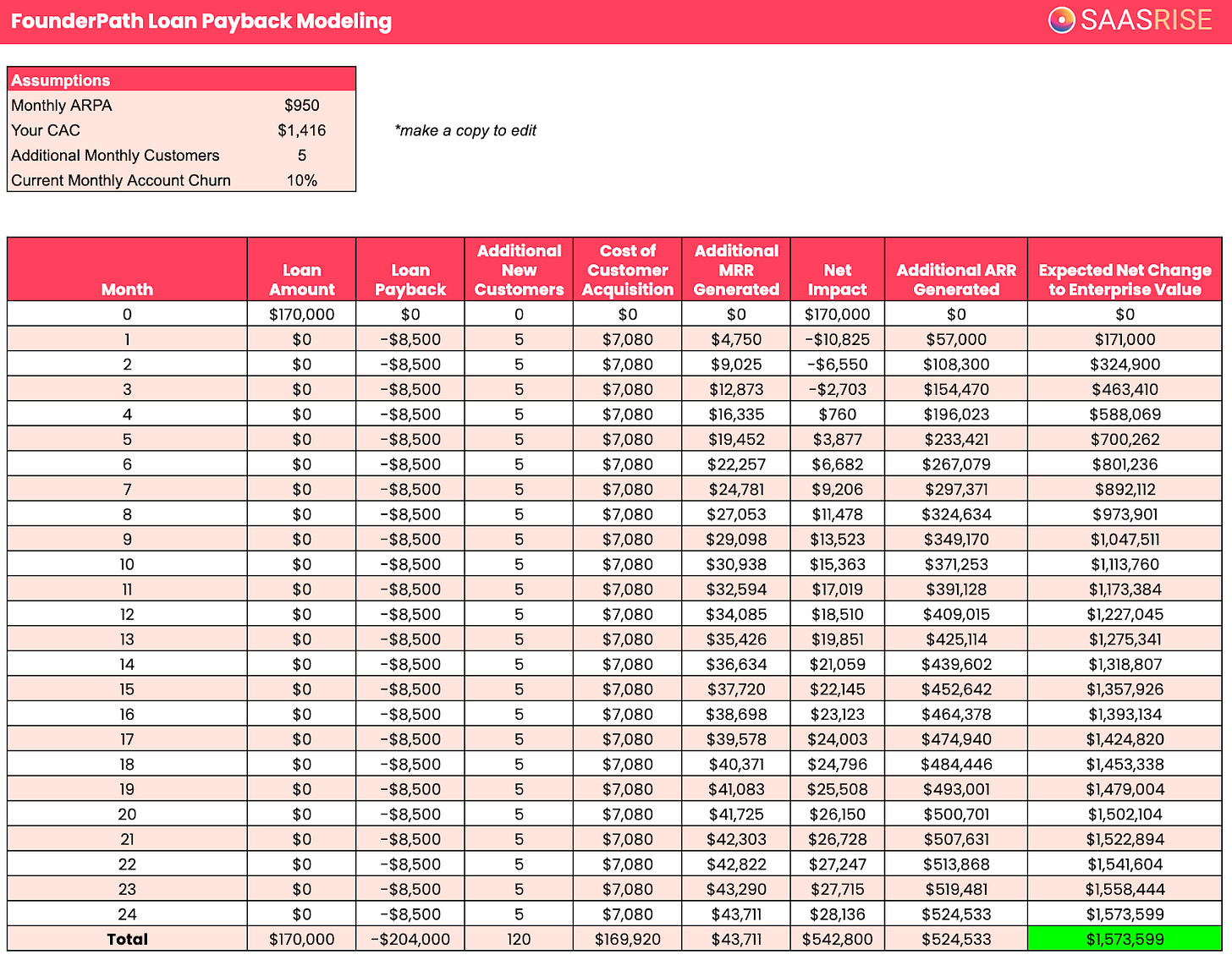The width and height of the screenshot is (1232, 960).
Task: Select the $42,822 MRR cell
Action: [x=736, y=864]
